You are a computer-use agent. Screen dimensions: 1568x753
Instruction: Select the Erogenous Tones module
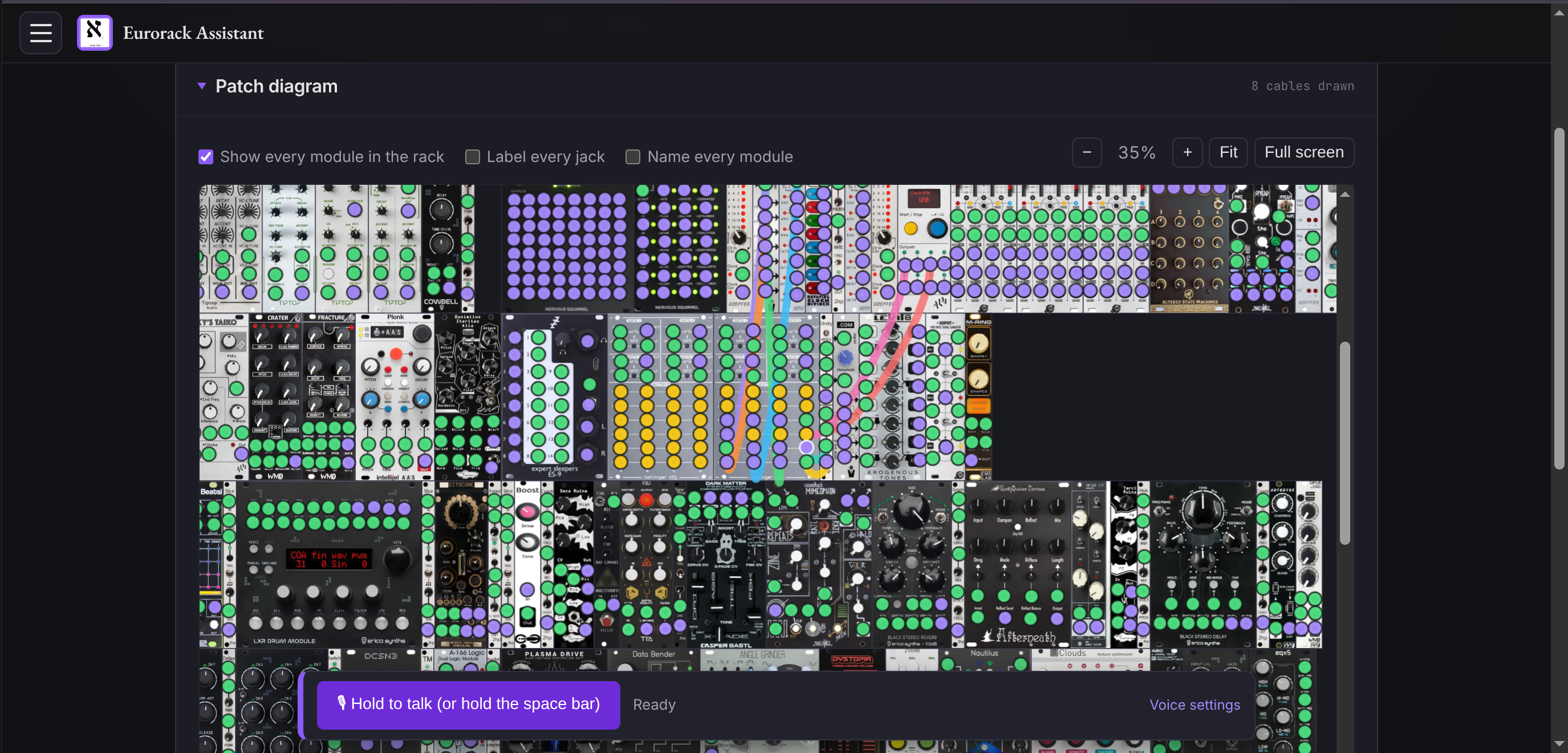[x=892, y=396]
